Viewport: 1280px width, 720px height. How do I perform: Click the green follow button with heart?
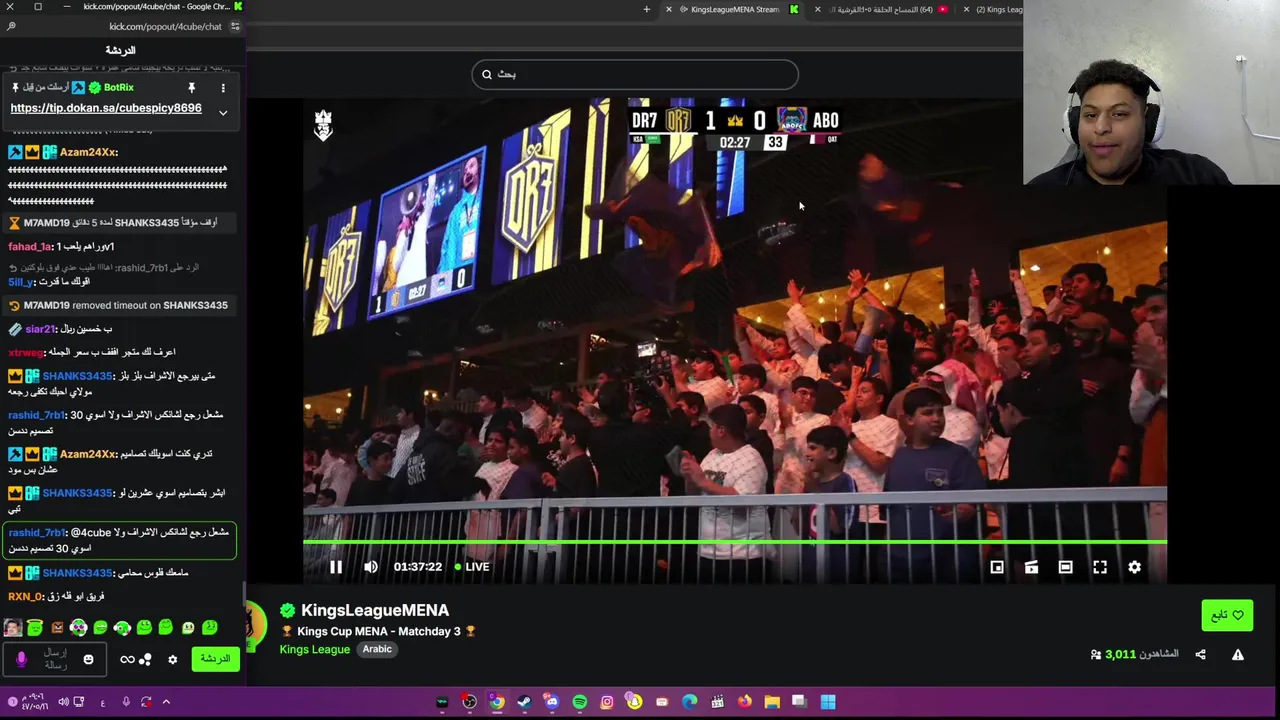1227,615
